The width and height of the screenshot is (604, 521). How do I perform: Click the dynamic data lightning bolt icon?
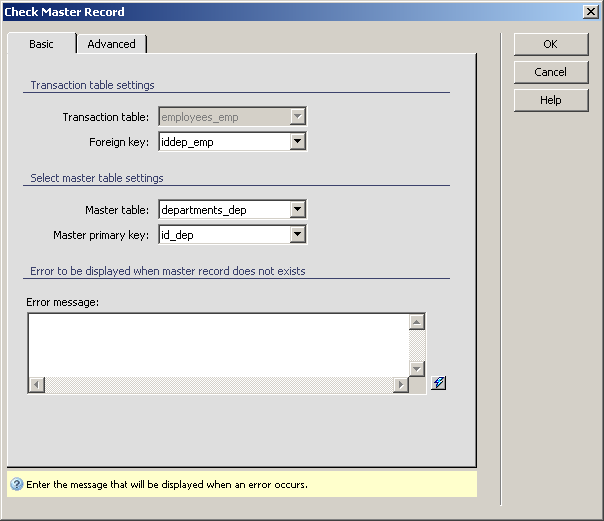point(439,384)
